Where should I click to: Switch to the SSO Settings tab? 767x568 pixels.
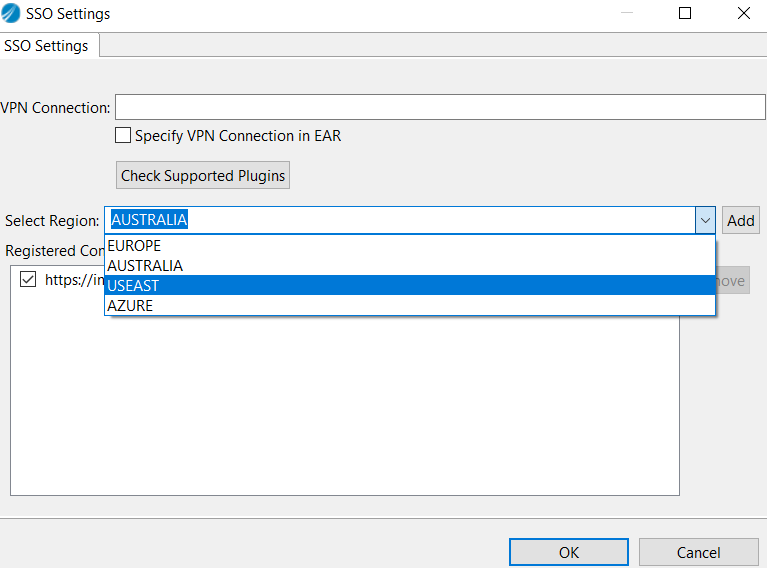point(47,46)
